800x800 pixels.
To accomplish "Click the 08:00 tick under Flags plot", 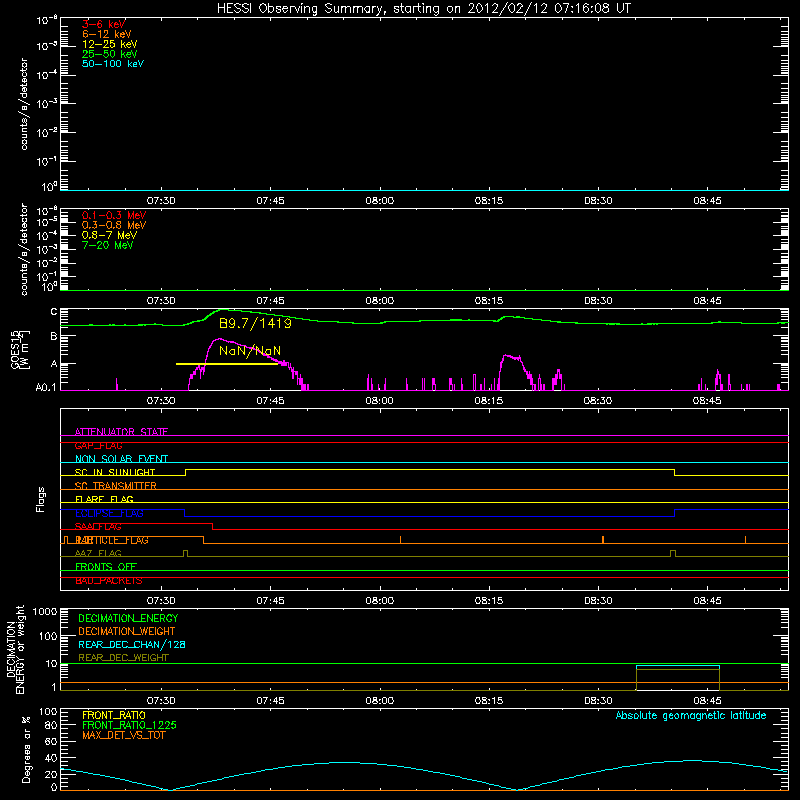I will point(380,601).
